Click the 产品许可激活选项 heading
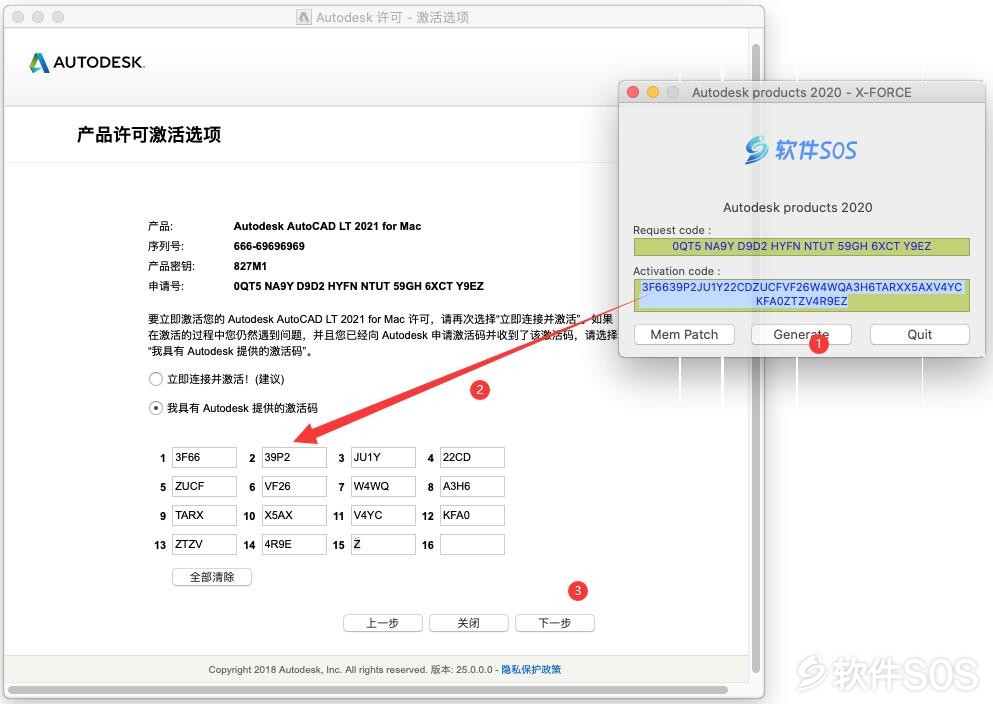The height and width of the screenshot is (704, 993). 149,135
